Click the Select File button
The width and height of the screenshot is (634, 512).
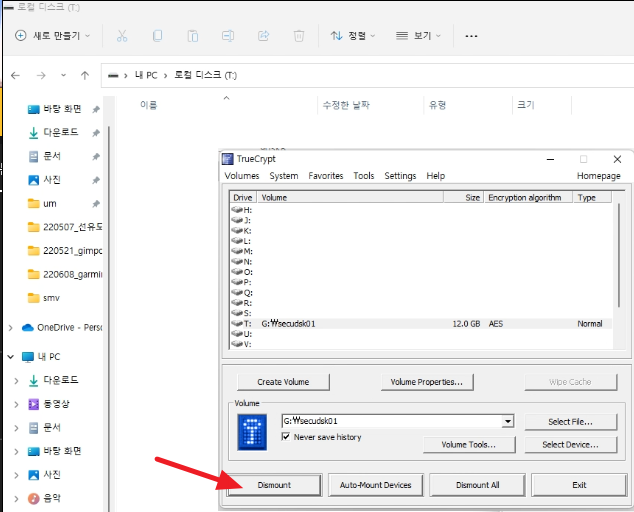pos(571,422)
